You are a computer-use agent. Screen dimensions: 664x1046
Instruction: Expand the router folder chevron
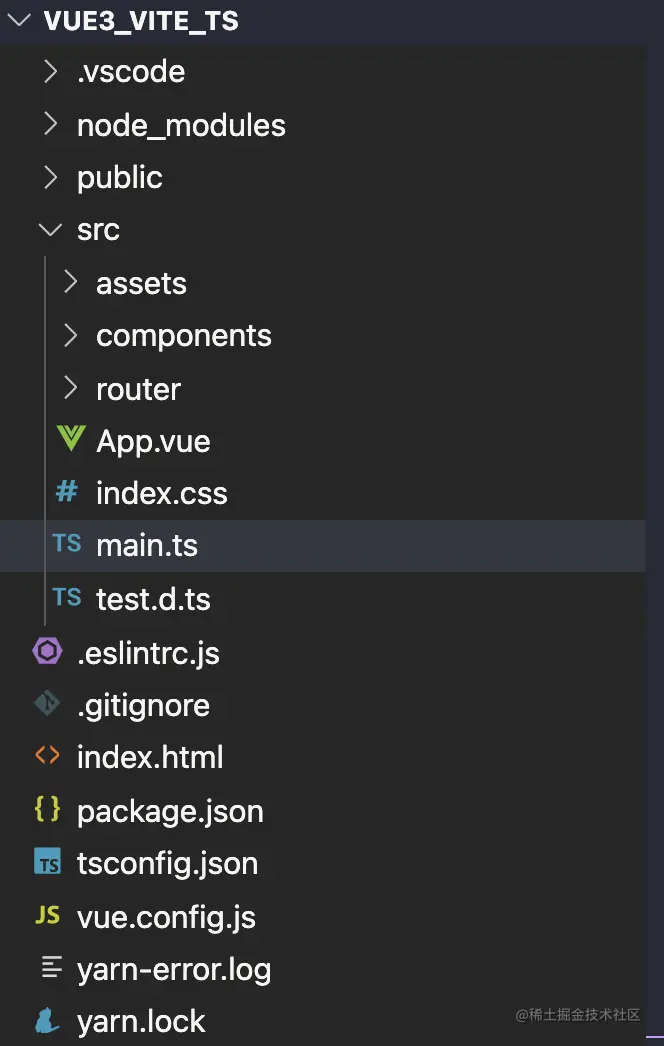pos(70,388)
